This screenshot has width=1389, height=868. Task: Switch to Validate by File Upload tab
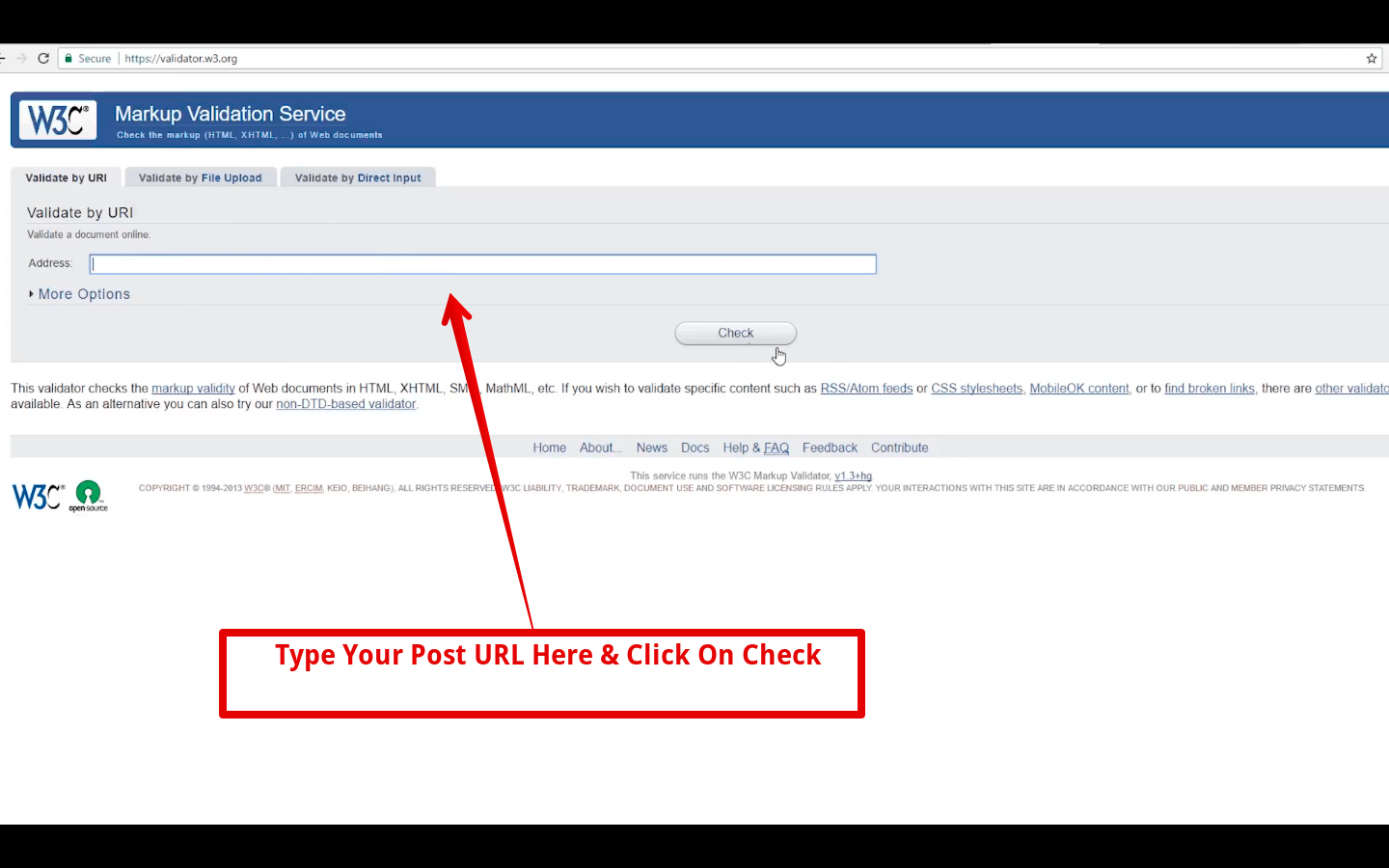pyautogui.click(x=201, y=177)
